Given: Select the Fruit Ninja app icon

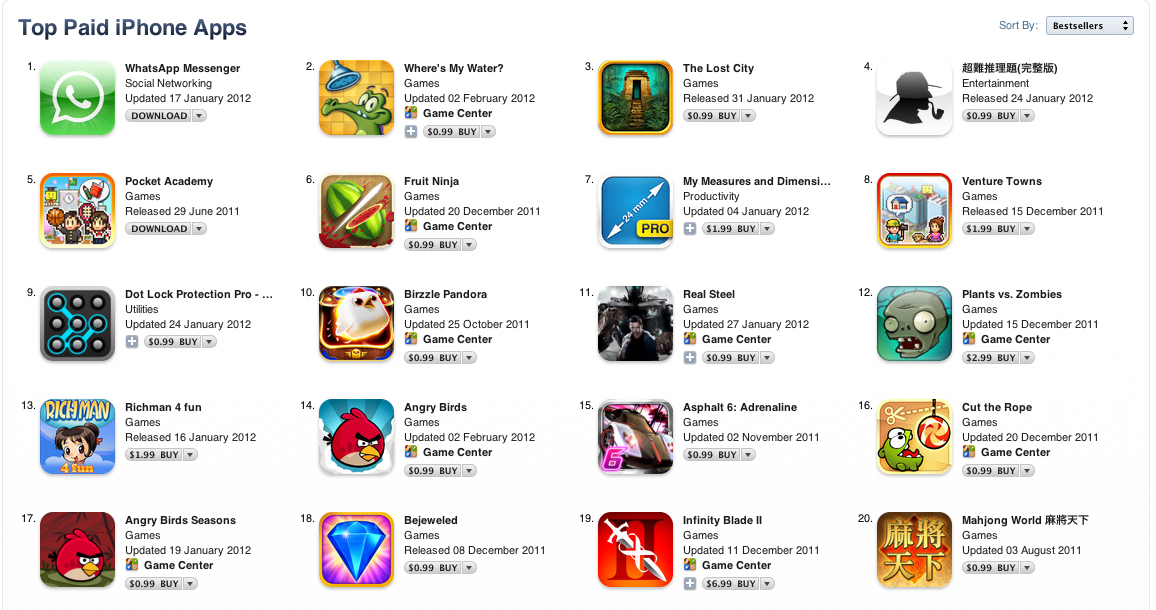Looking at the screenshot, I should click(356, 211).
